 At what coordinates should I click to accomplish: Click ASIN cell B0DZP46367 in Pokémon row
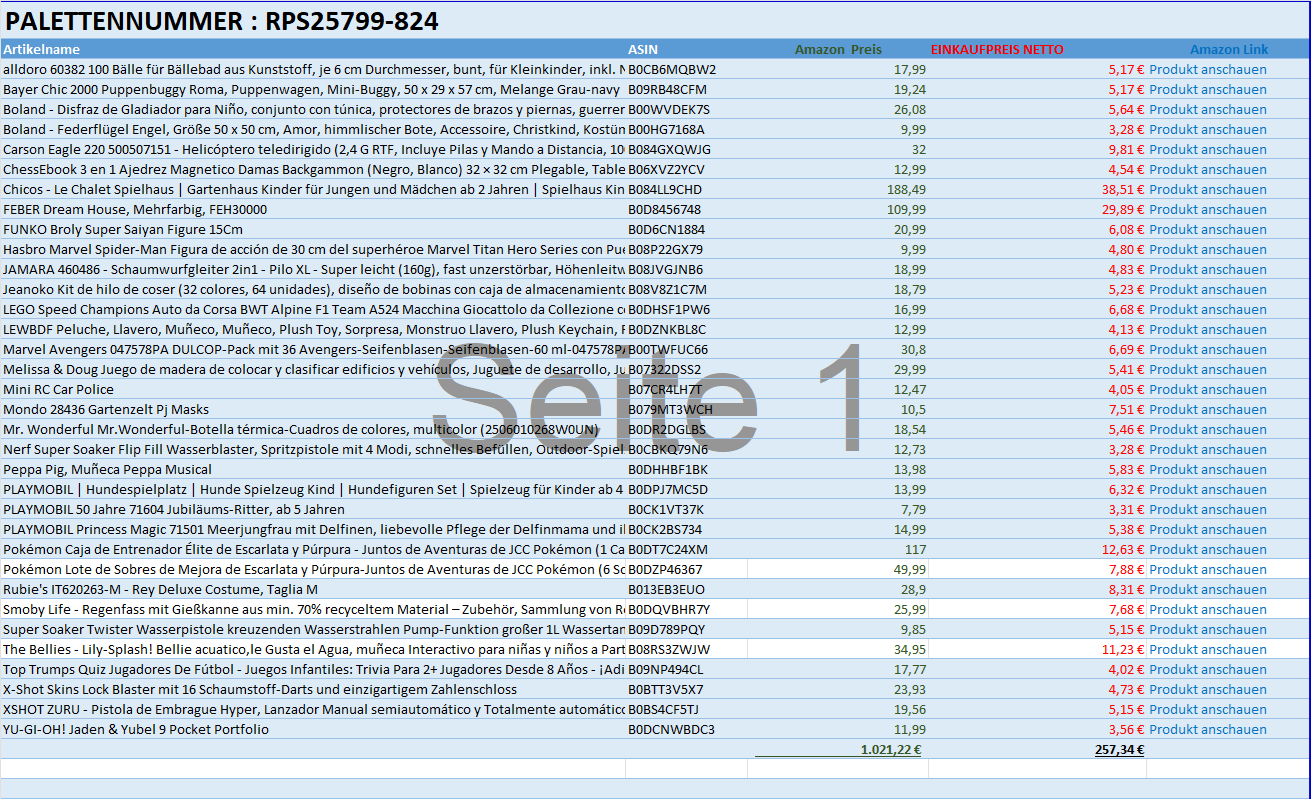pos(665,570)
